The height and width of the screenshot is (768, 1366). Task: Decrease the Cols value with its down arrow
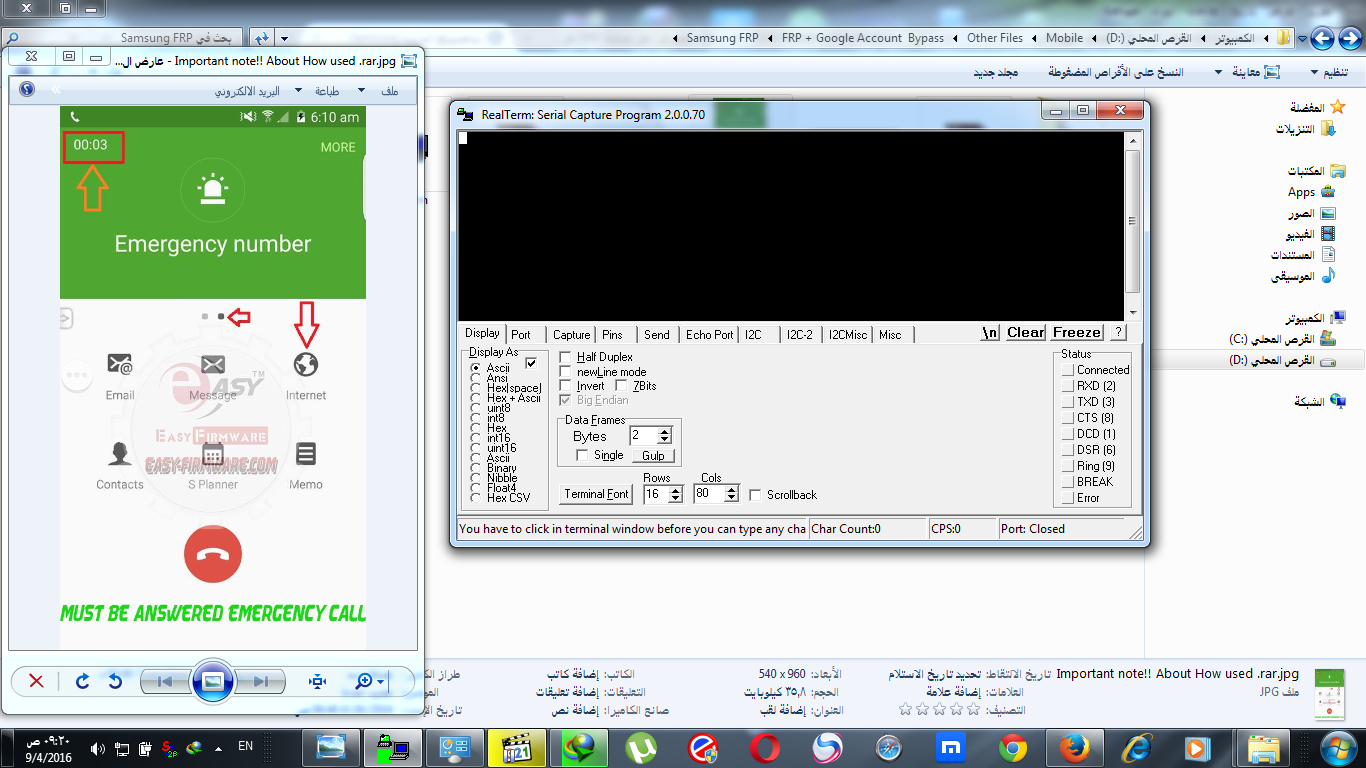(731, 498)
